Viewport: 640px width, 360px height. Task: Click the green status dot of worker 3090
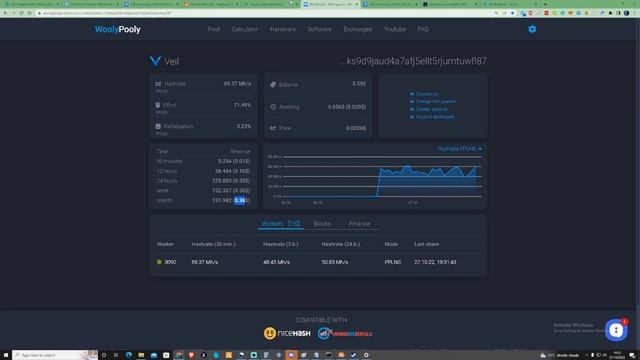click(159, 262)
